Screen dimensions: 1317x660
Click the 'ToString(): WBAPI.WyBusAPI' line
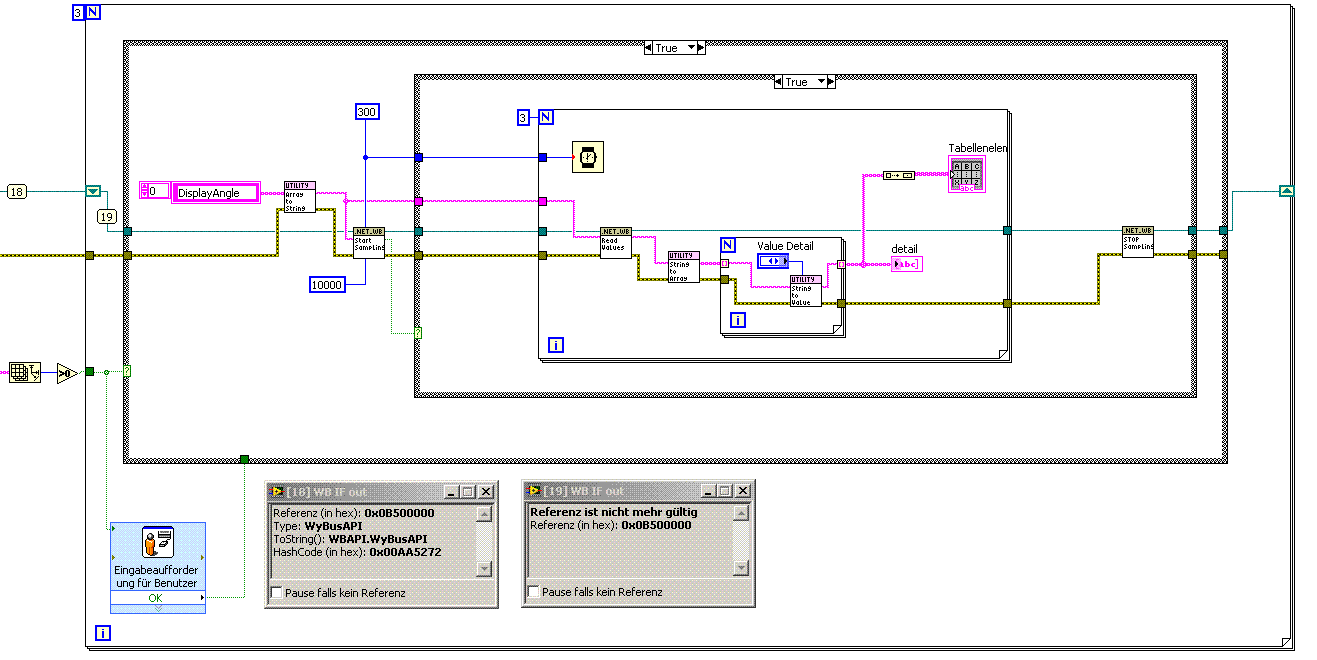(350, 538)
